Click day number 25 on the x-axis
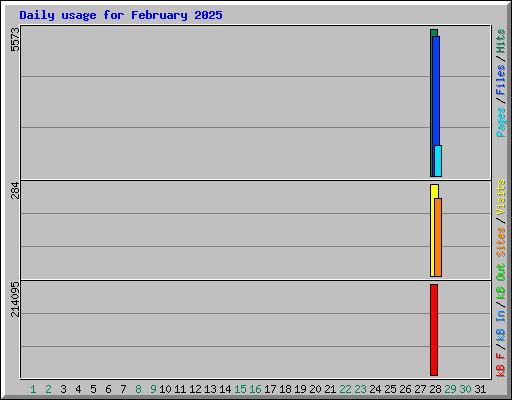Viewport: 512px width, 400px height. click(x=390, y=389)
